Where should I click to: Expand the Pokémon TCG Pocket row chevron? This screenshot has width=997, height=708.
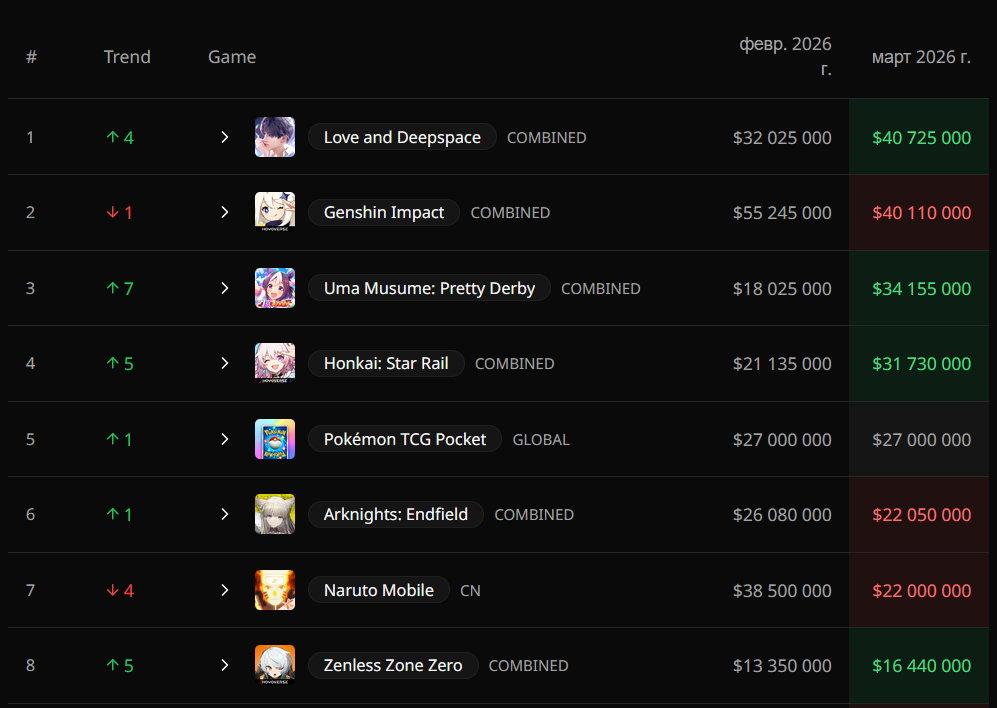[x=224, y=439]
